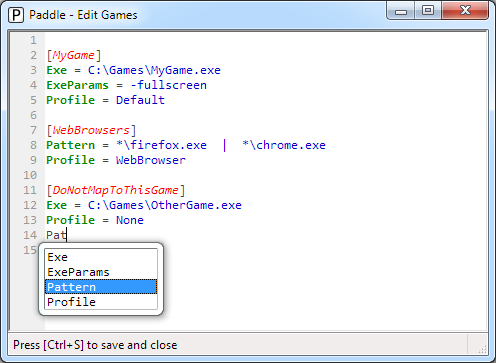
Task: Select Profile in autocomplete list
Action: [x=101, y=302]
